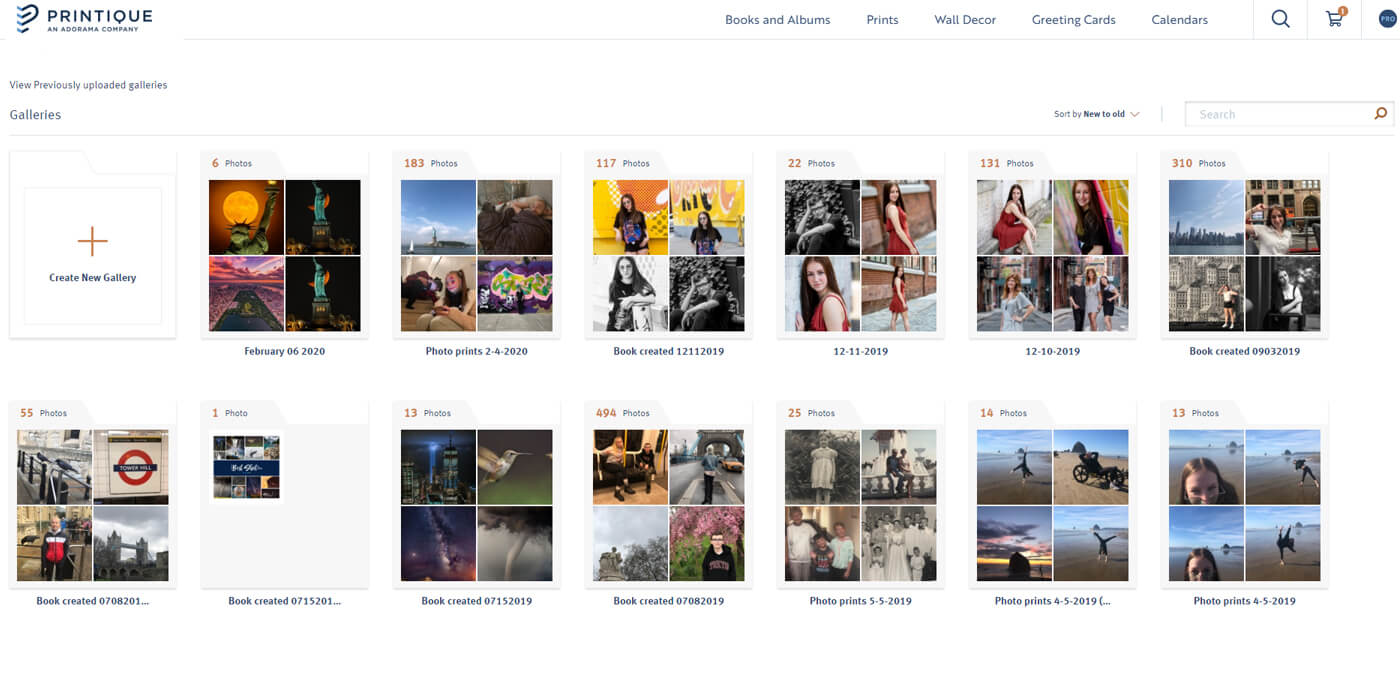Open the shopping cart icon
Viewport: 1400px width, 700px height.
coord(1334,19)
